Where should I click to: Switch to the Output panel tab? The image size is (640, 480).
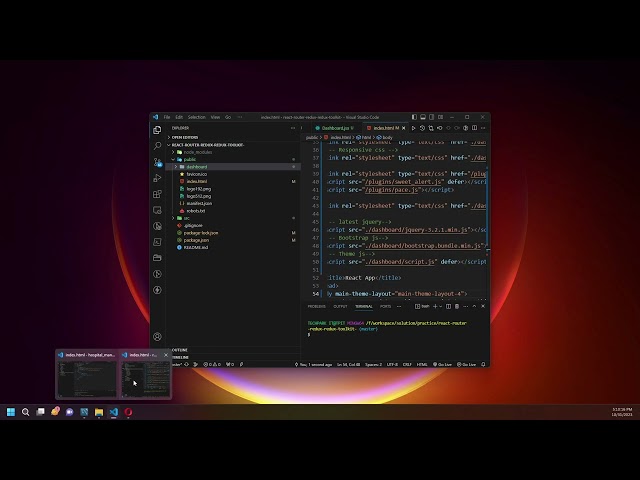pyautogui.click(x=341, y=306)
